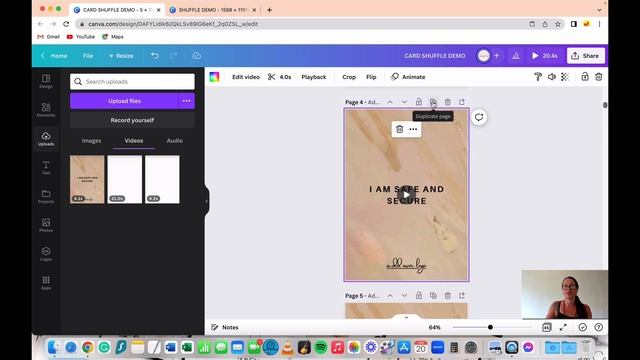Open the Resize dropdown
Screen dimensions: 640x360
click(x=121, y=56)
